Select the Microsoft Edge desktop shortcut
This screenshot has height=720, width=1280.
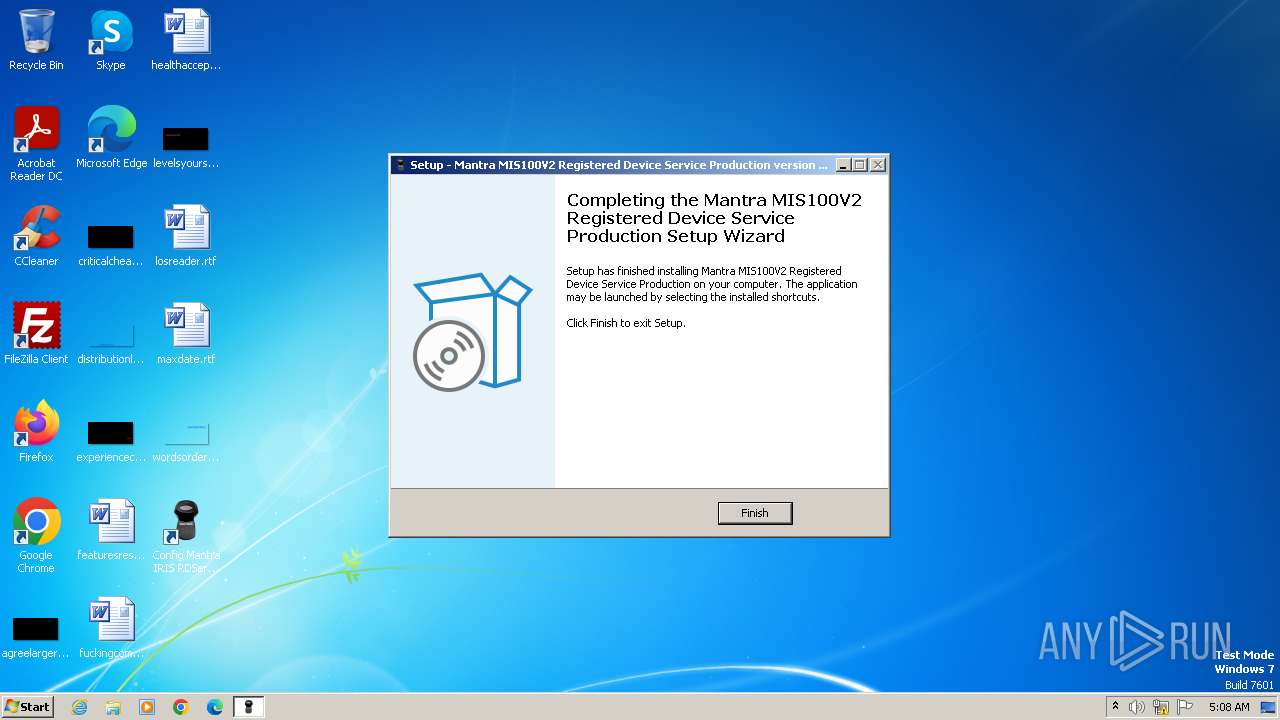pyautogui.click(x=111, y=139)
